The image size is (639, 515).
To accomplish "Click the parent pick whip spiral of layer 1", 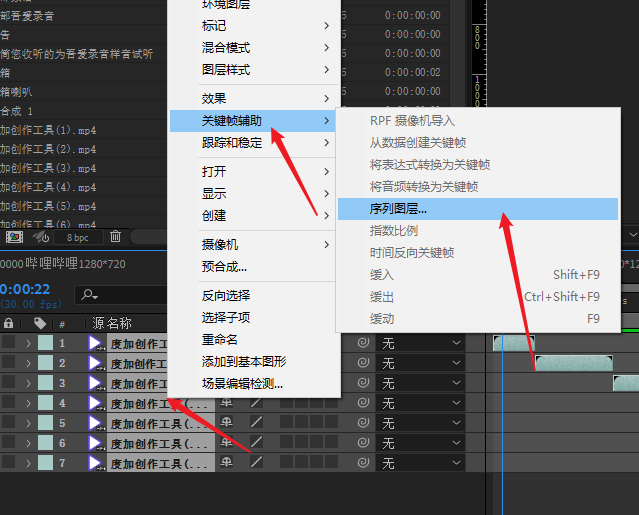I will pyautogui.click(x=363, y=343).
